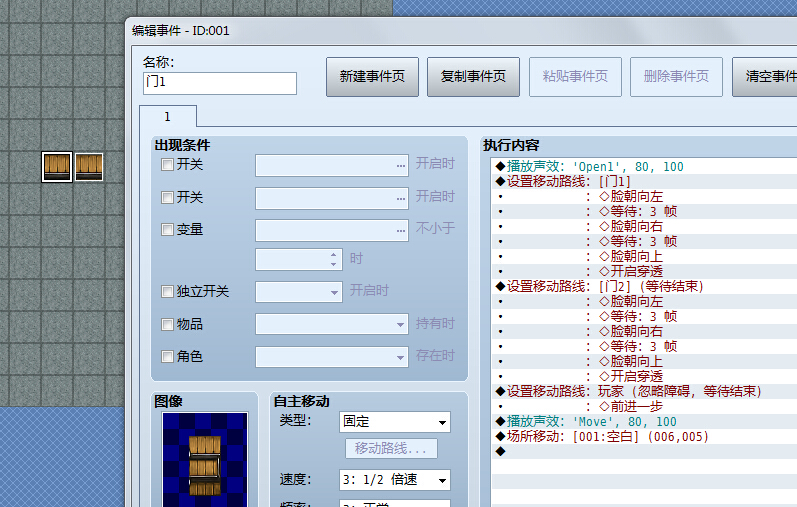Click 新建事件页 button
The width and height of the screenshot is (797, 507).
click(x=372, y=77)
